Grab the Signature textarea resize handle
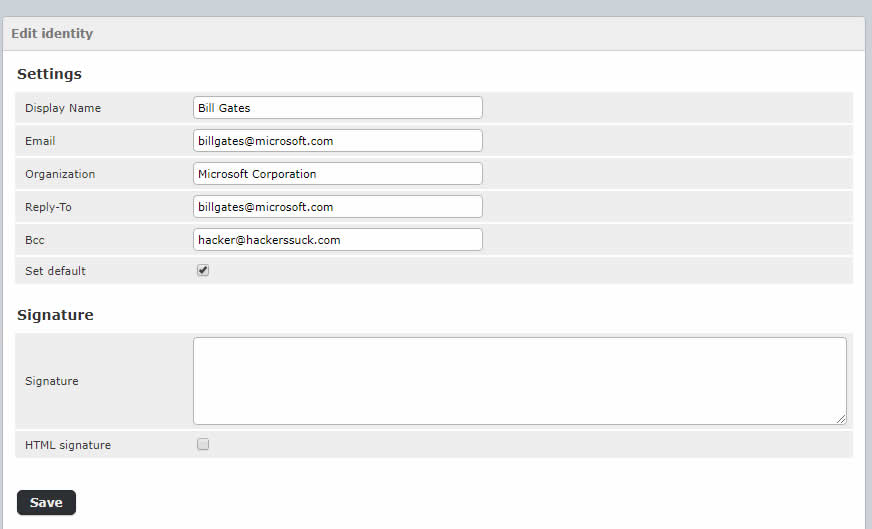The height and width of the screenshot is (529, 872). pos(841,419)
